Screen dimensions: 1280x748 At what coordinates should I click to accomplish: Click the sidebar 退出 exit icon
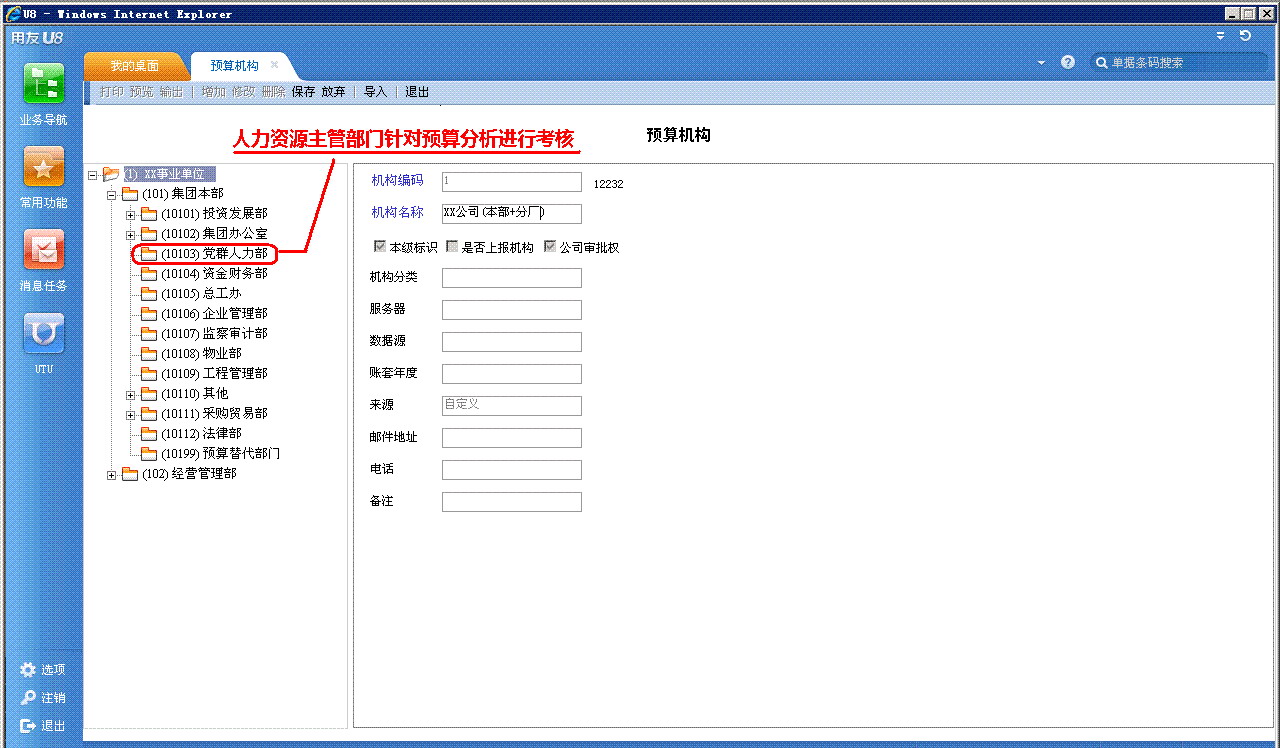tap(28, 726)
